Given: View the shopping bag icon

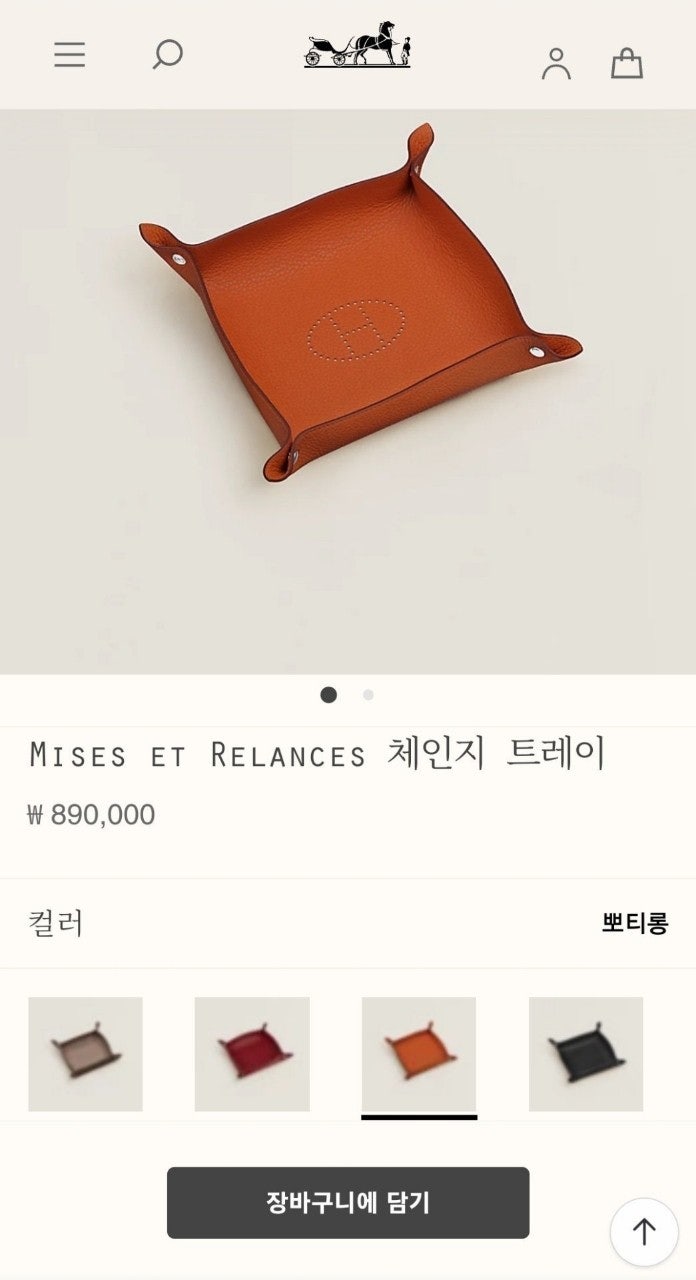Looking at the screenshot, I should click(x=627, y=63).
